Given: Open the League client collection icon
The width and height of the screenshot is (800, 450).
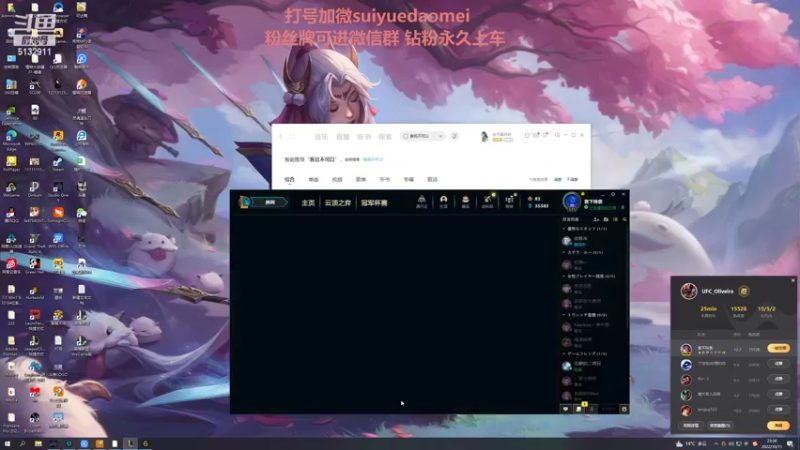Looking at the screenshot, I should coord(465,201).
